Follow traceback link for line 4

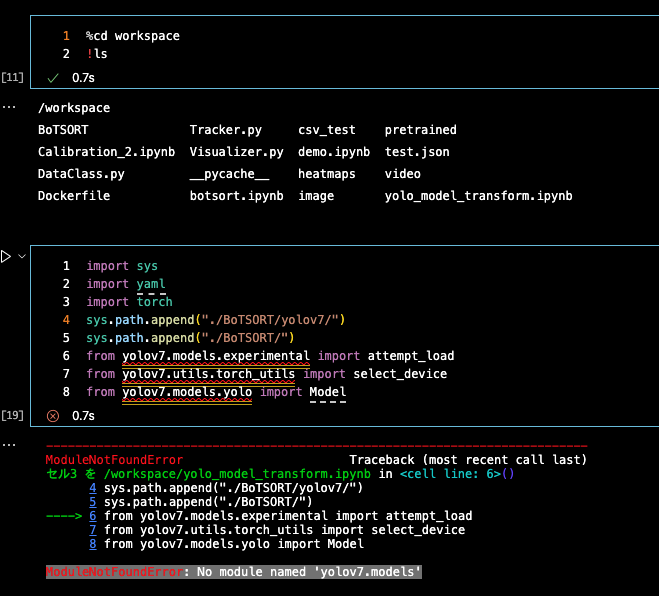pyautogui.click(x=92, y=487)
